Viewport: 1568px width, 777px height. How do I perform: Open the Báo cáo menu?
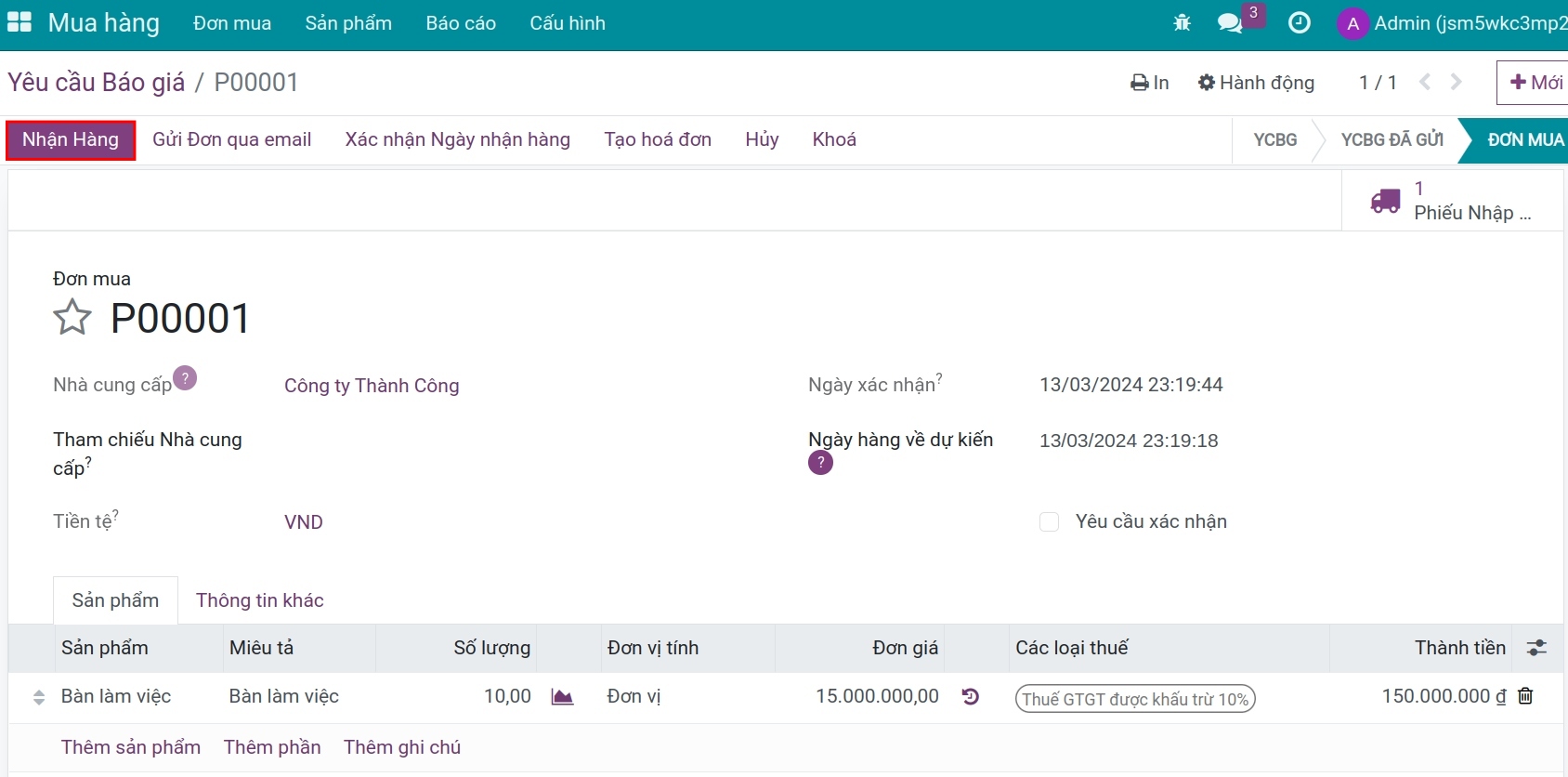461,23
